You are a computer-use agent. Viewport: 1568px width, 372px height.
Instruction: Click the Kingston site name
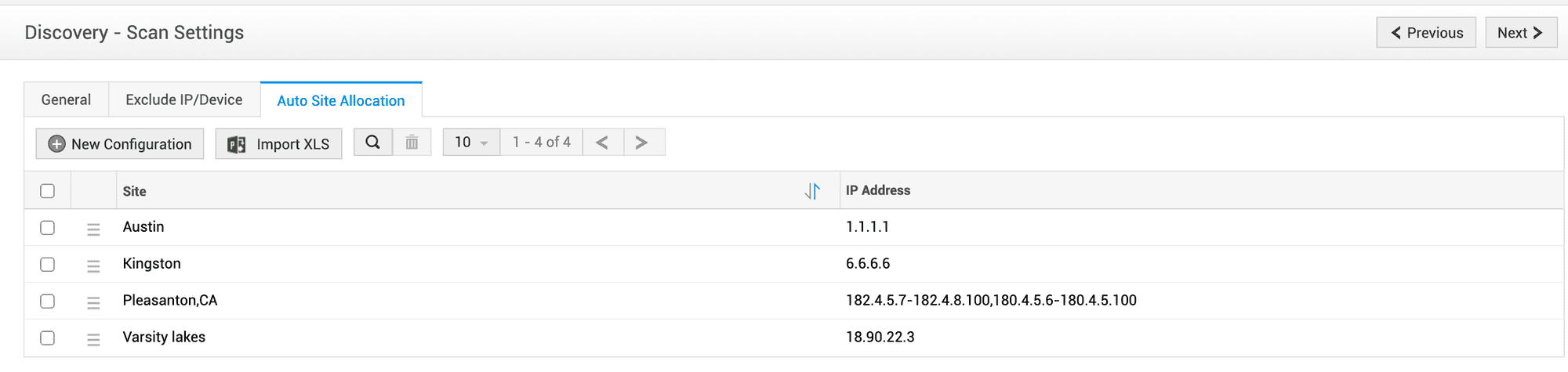point(152,264)
